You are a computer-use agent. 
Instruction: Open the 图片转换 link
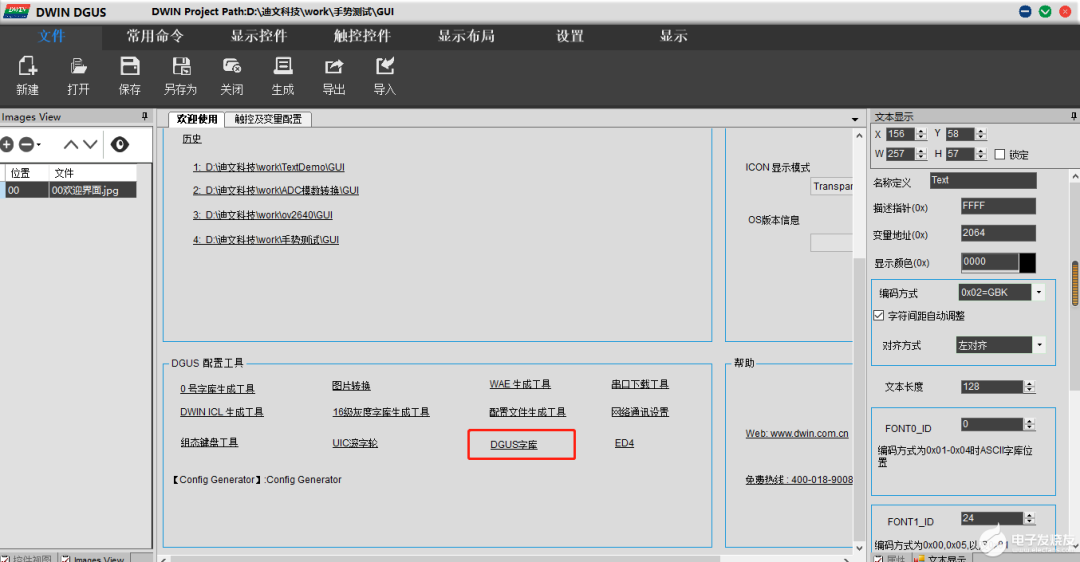pyautogui.click(x=351, y=386)
